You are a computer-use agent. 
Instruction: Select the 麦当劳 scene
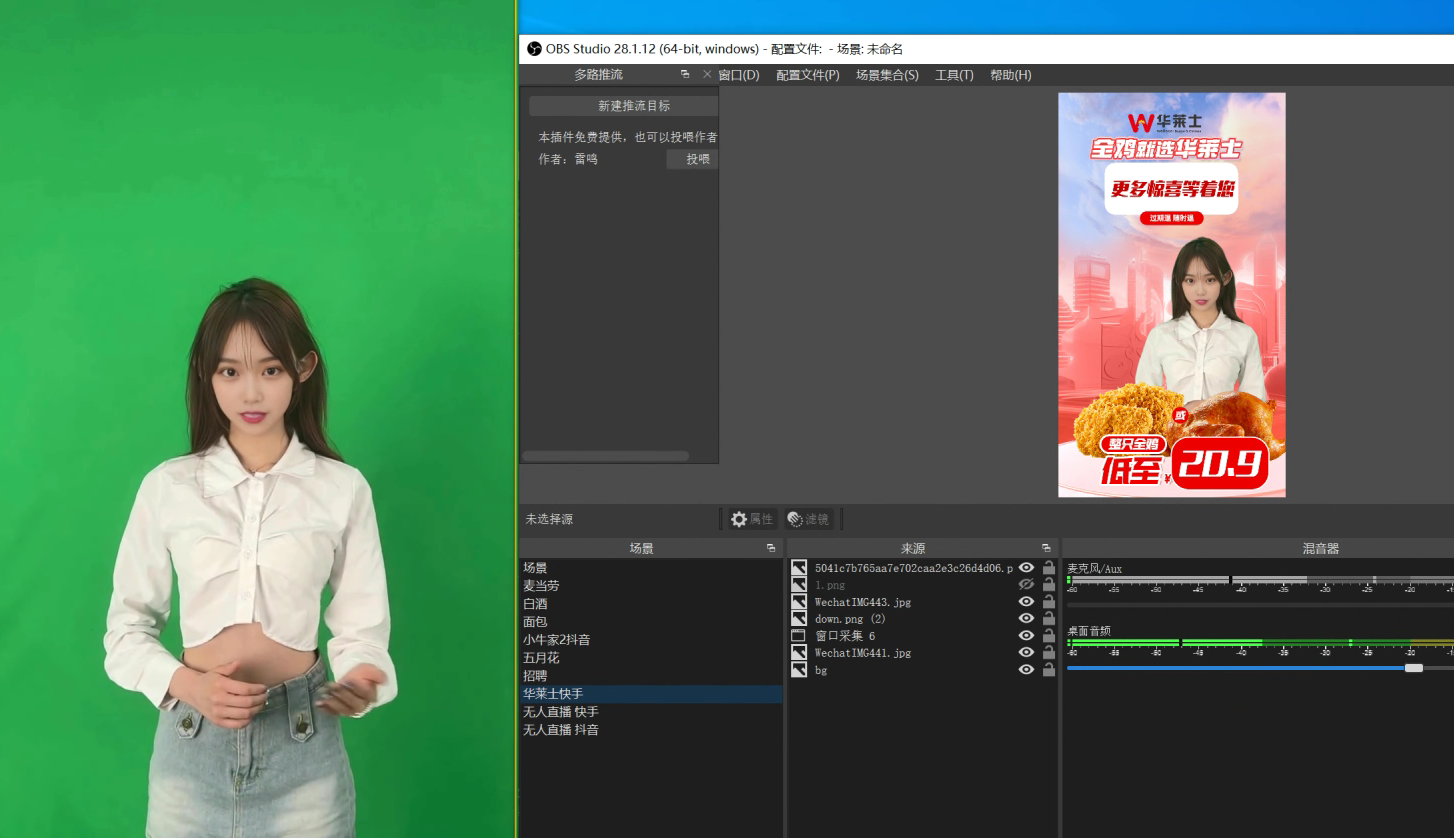coord(650,586)
